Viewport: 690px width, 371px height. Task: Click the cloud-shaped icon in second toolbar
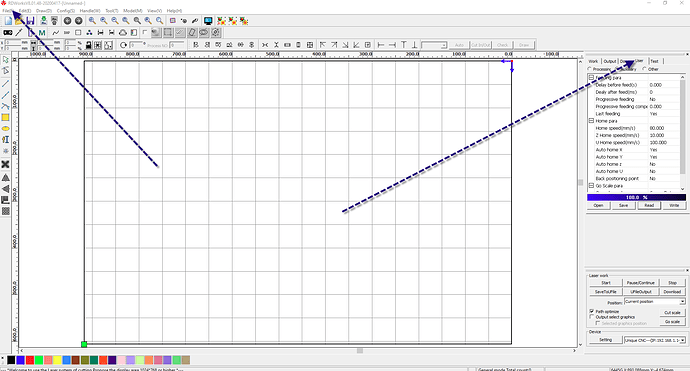(123, 33)
